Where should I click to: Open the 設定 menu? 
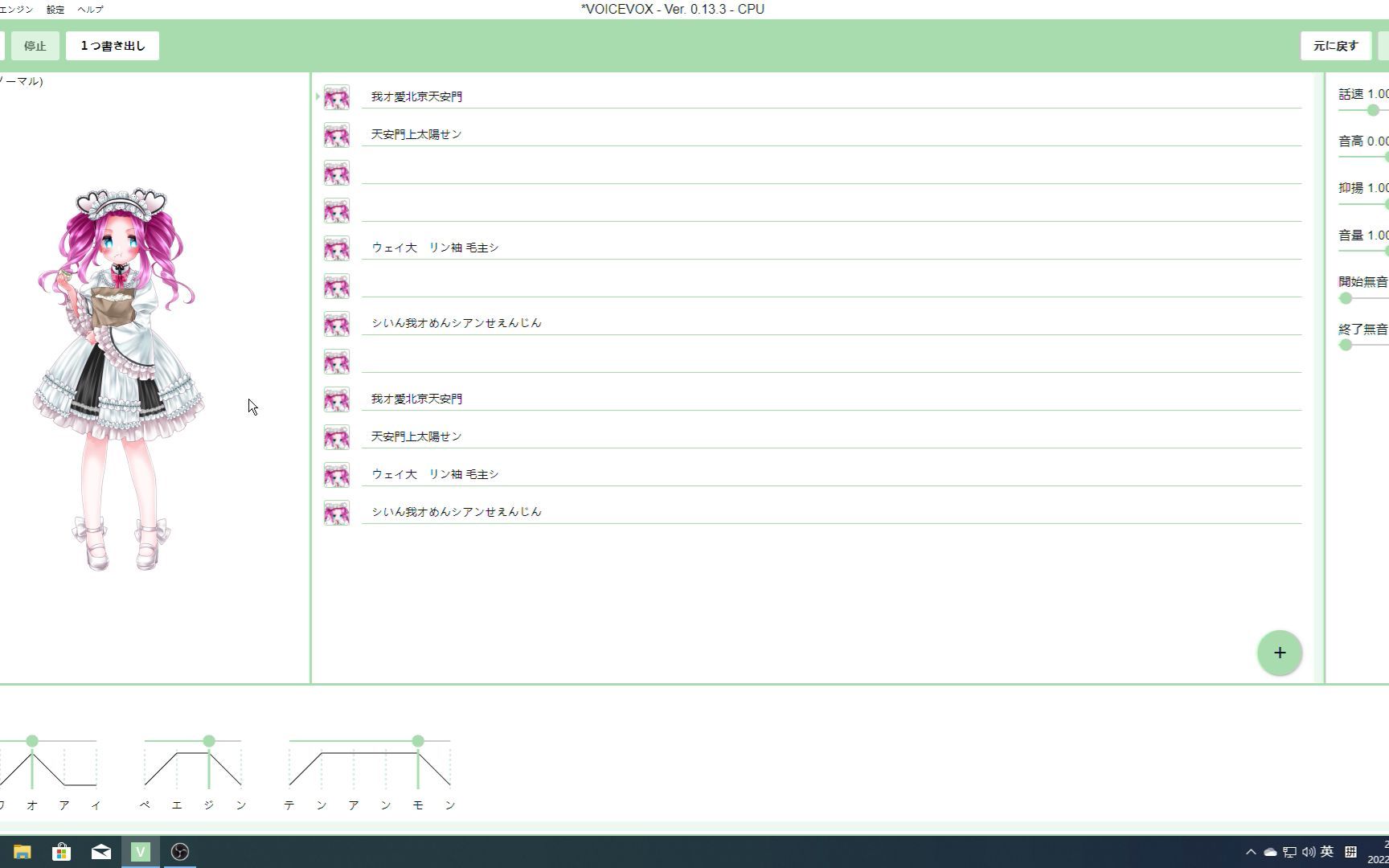pyautogui.click(x=55, y=10)
